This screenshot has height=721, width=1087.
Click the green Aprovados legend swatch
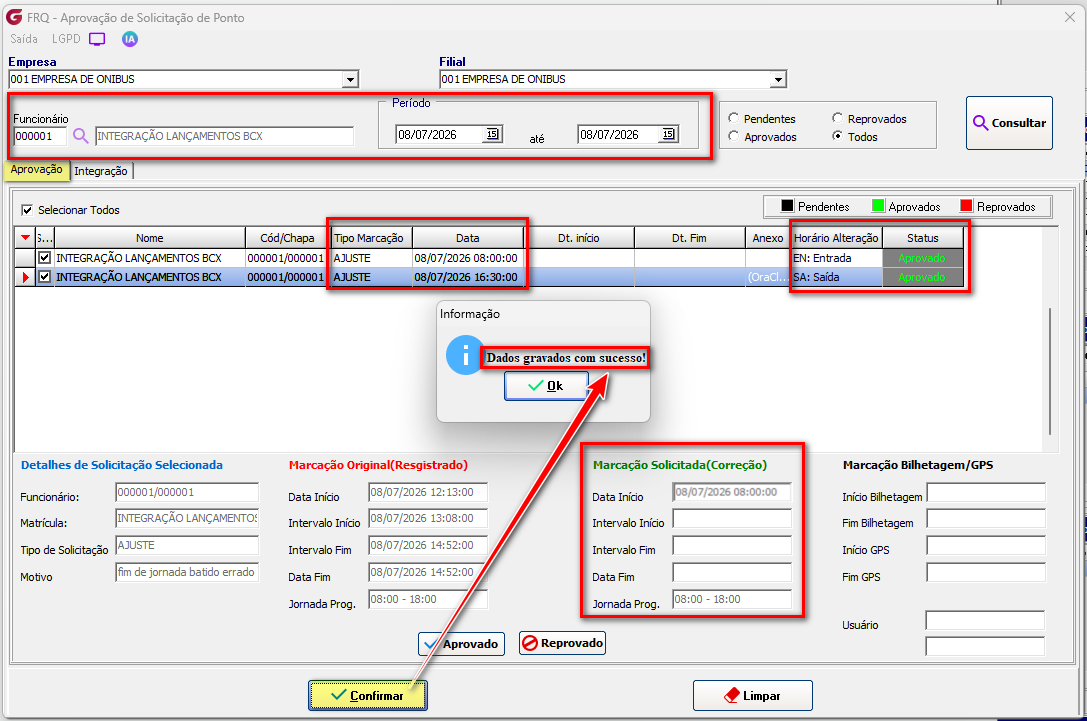878,206
